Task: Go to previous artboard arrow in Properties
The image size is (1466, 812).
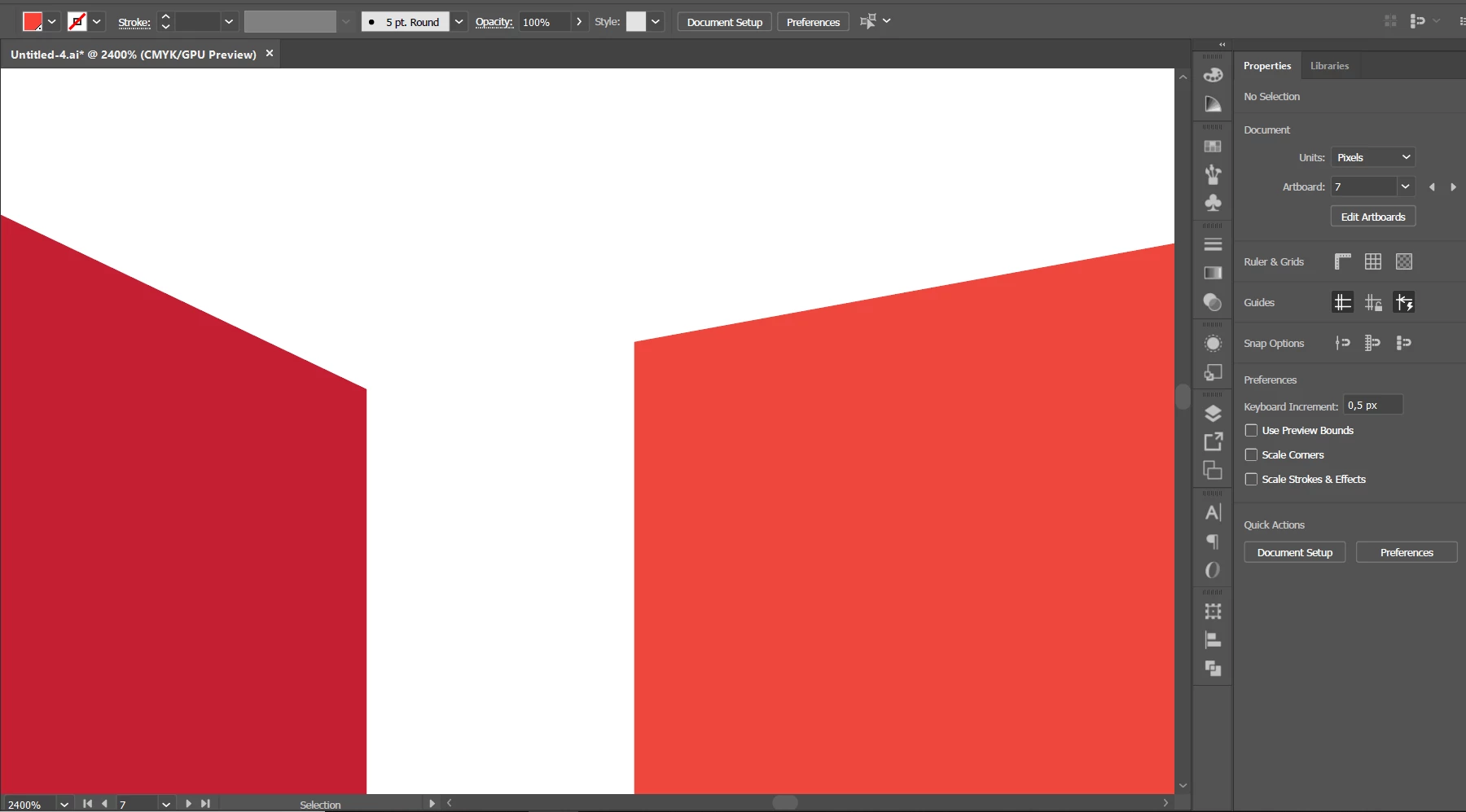Action: 1432,187
